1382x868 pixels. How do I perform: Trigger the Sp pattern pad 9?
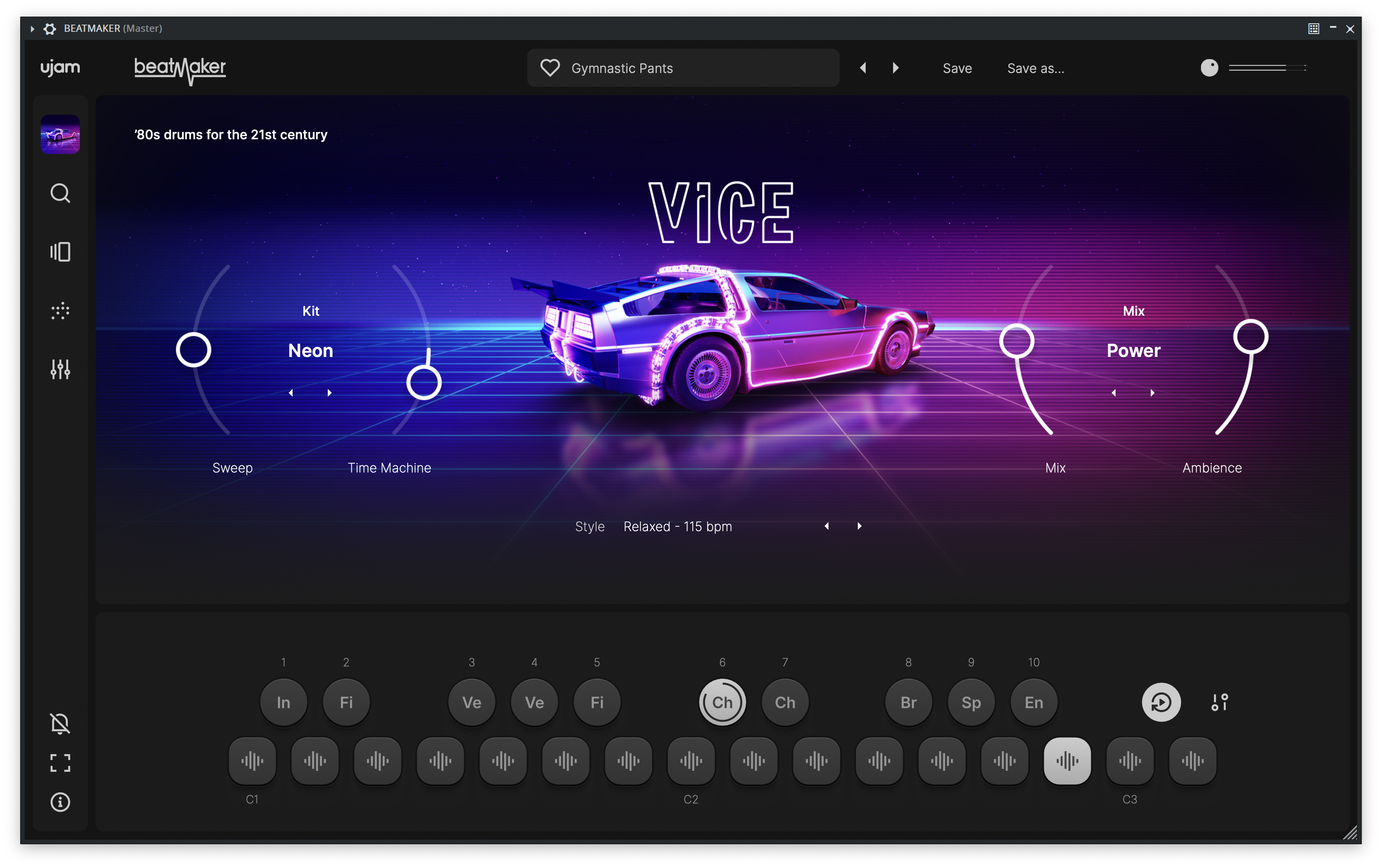pos(971,702)
